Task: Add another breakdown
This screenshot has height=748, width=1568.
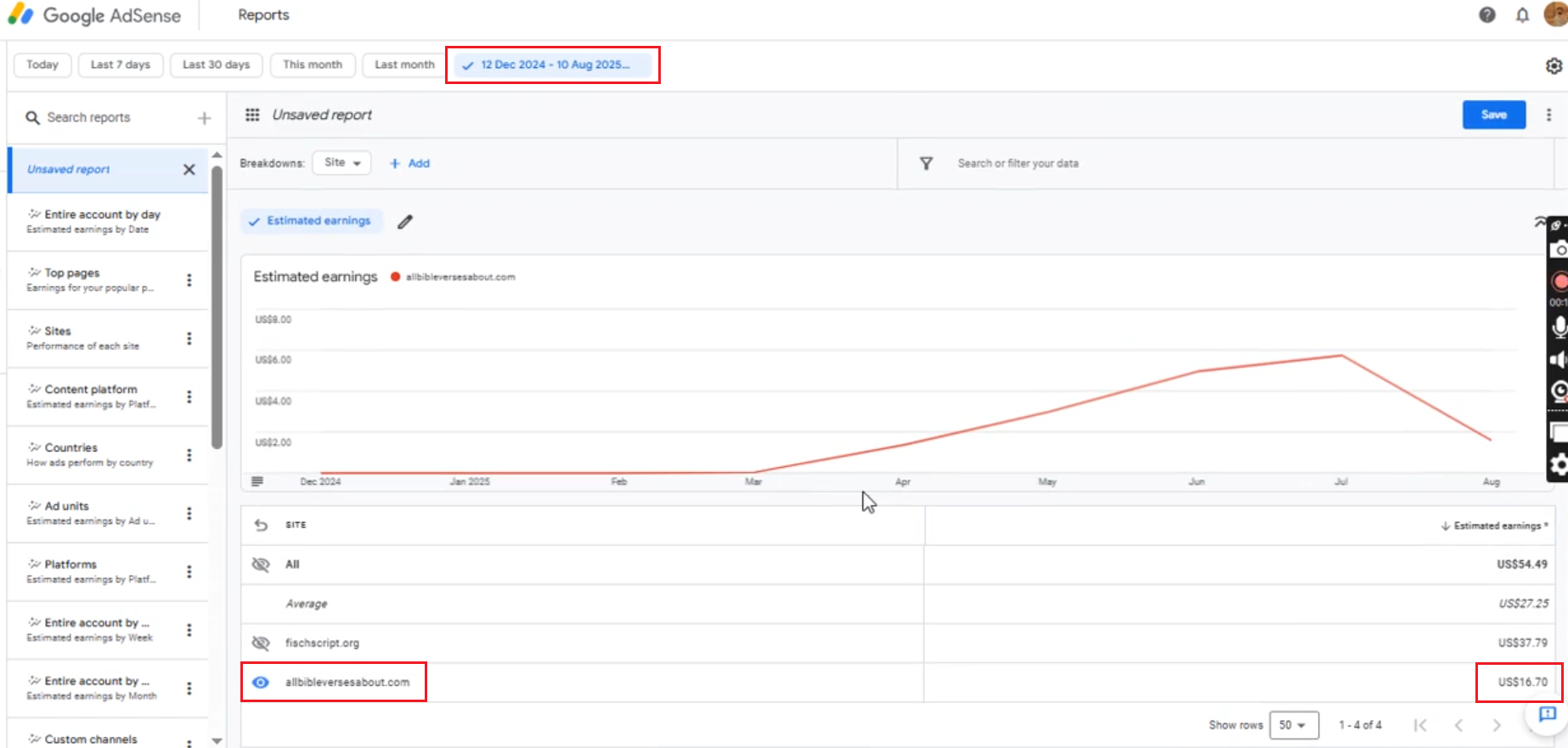Action: (x=410, y=163)
